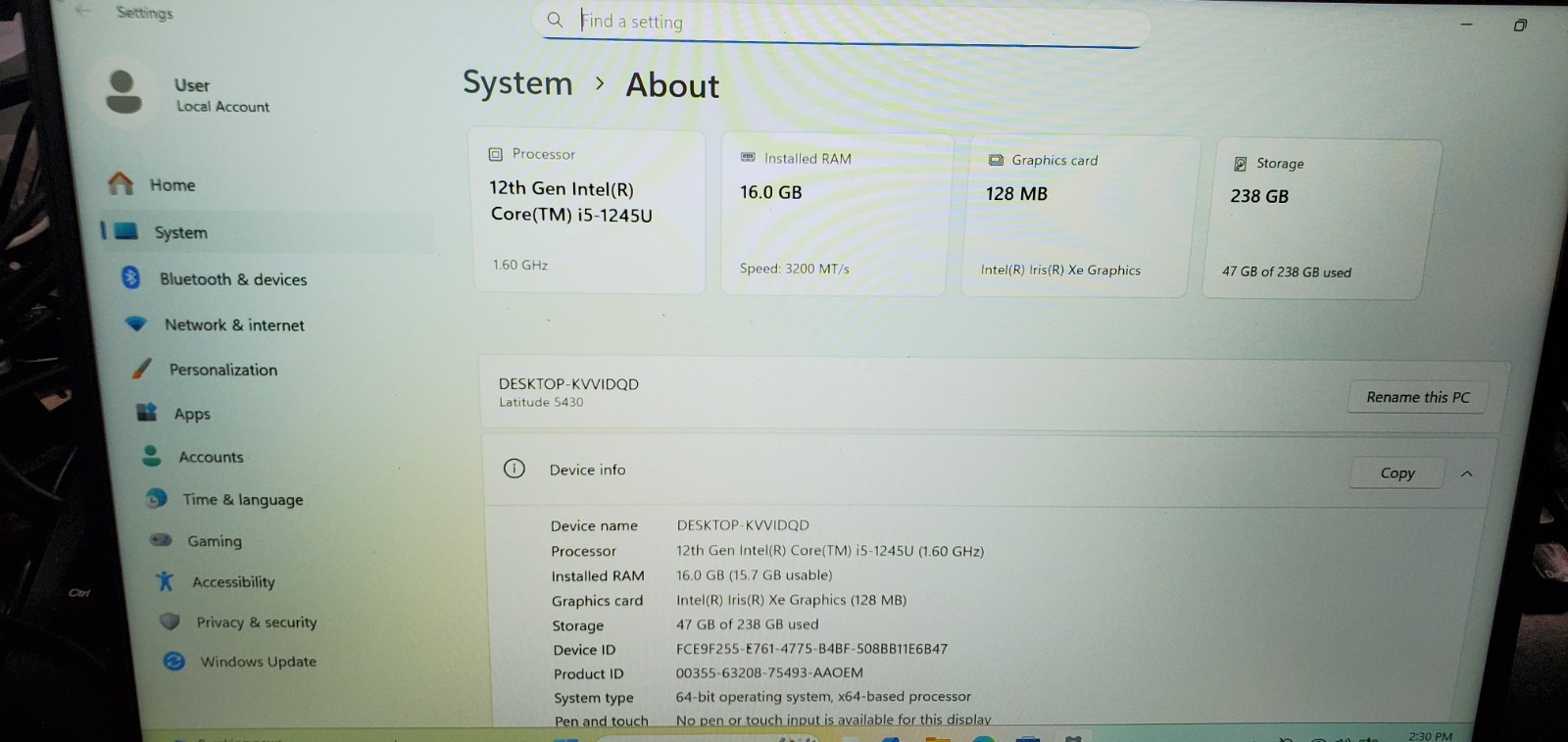The width and height of the screenshot is (1568, 742).
Task: Copy device info with Copy button
Action: click(1397, 472)
